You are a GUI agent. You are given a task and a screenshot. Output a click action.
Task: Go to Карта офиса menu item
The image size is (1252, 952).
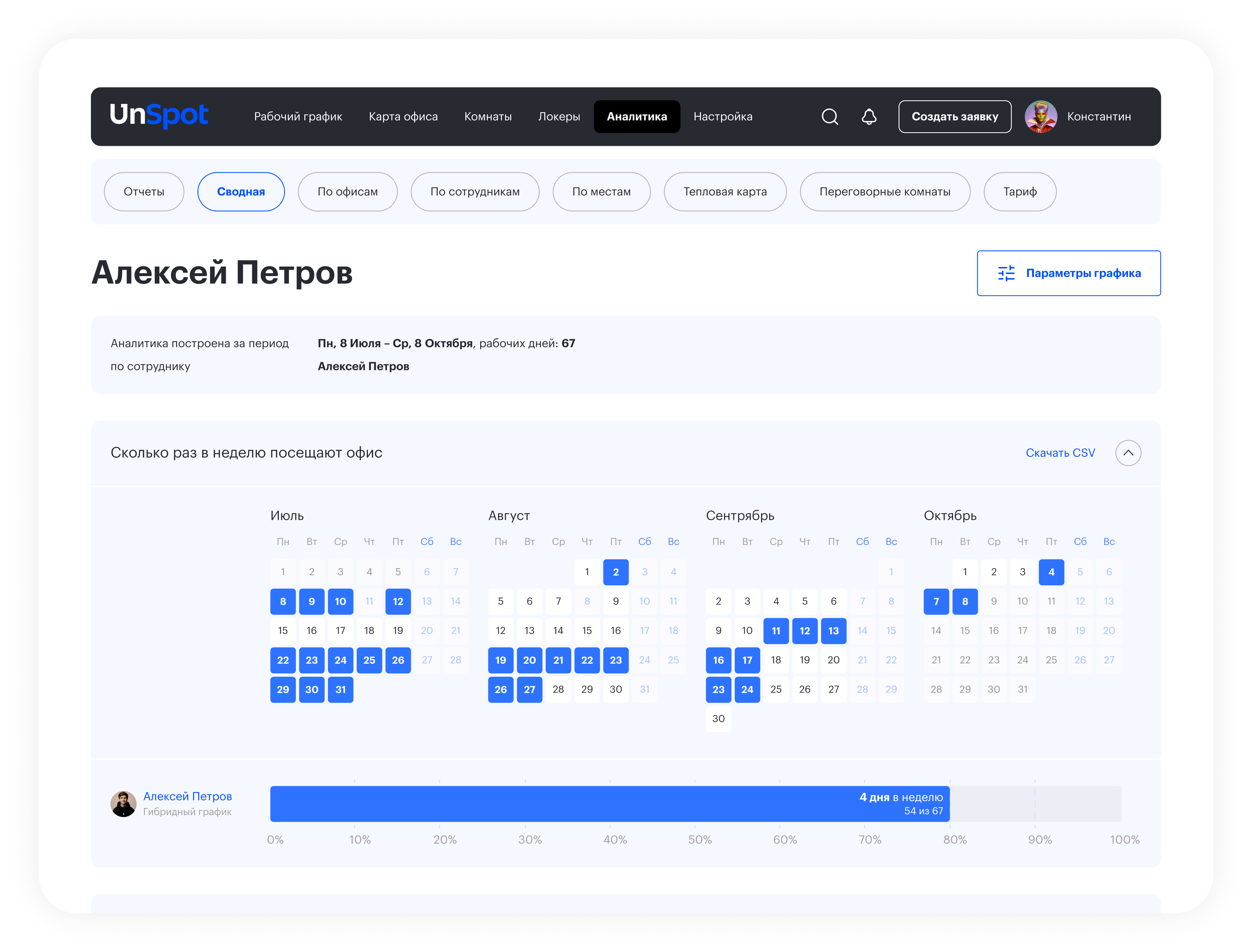[x=403, y=117]
